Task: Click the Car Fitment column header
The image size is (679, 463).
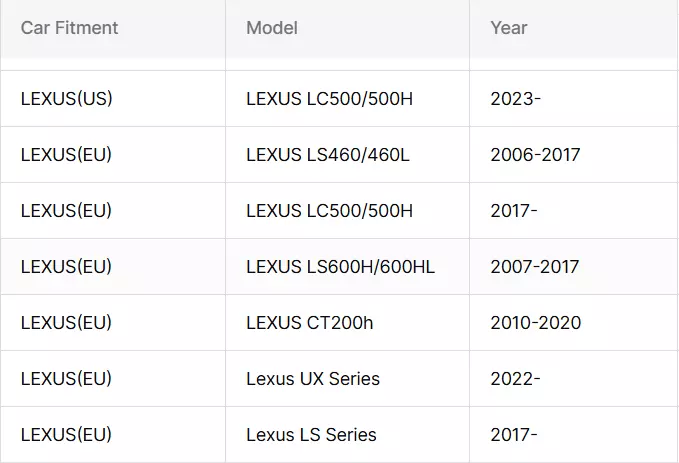Action: 69,28
